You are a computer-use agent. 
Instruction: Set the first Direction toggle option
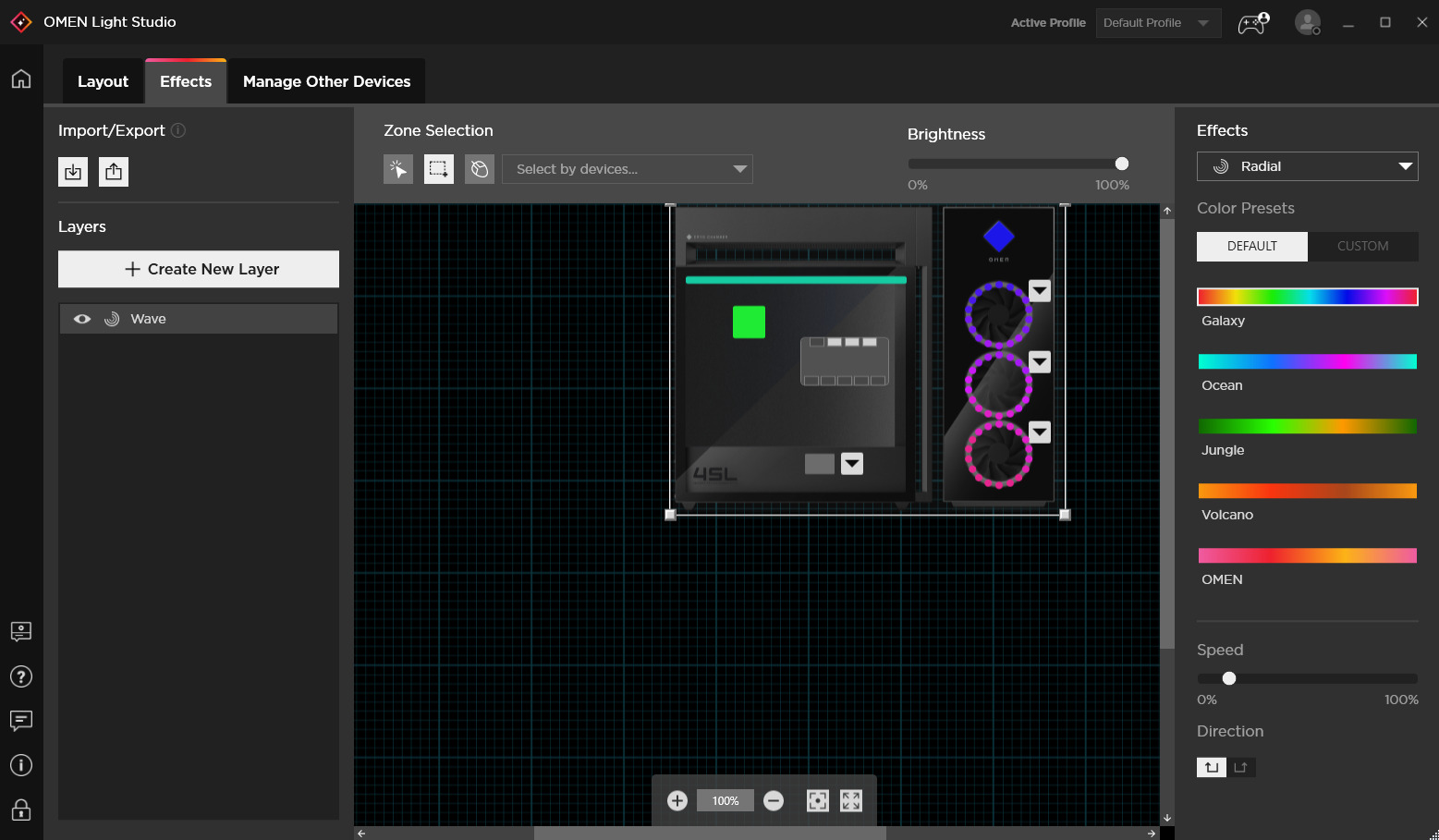[x=1212, y=767]
